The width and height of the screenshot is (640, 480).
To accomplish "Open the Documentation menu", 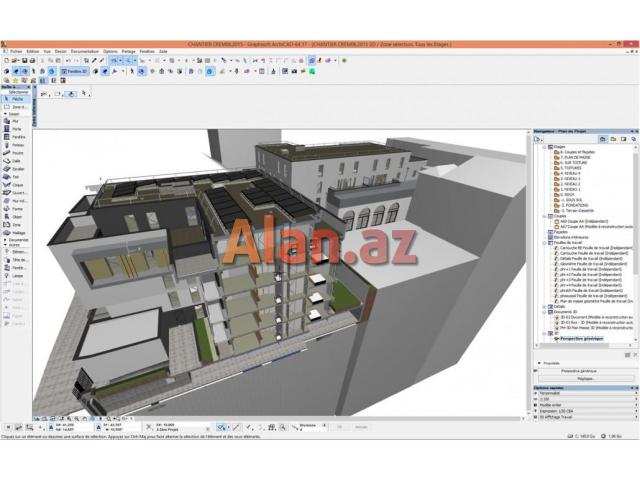I will pos(85,51).
